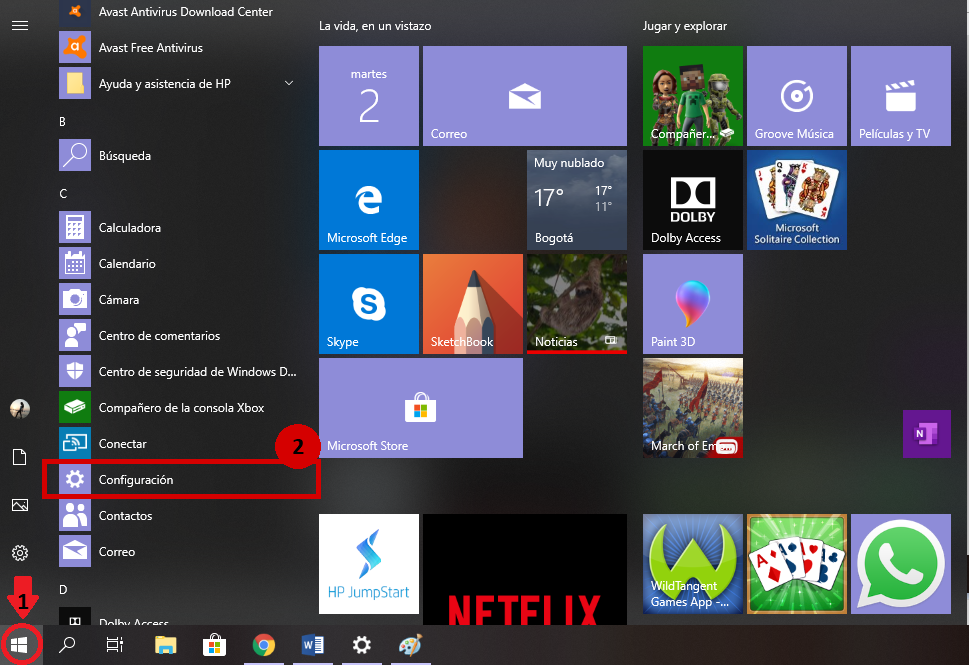Open the Contactos app
Screen dimensions: 969x665
[x=179, y=515]
